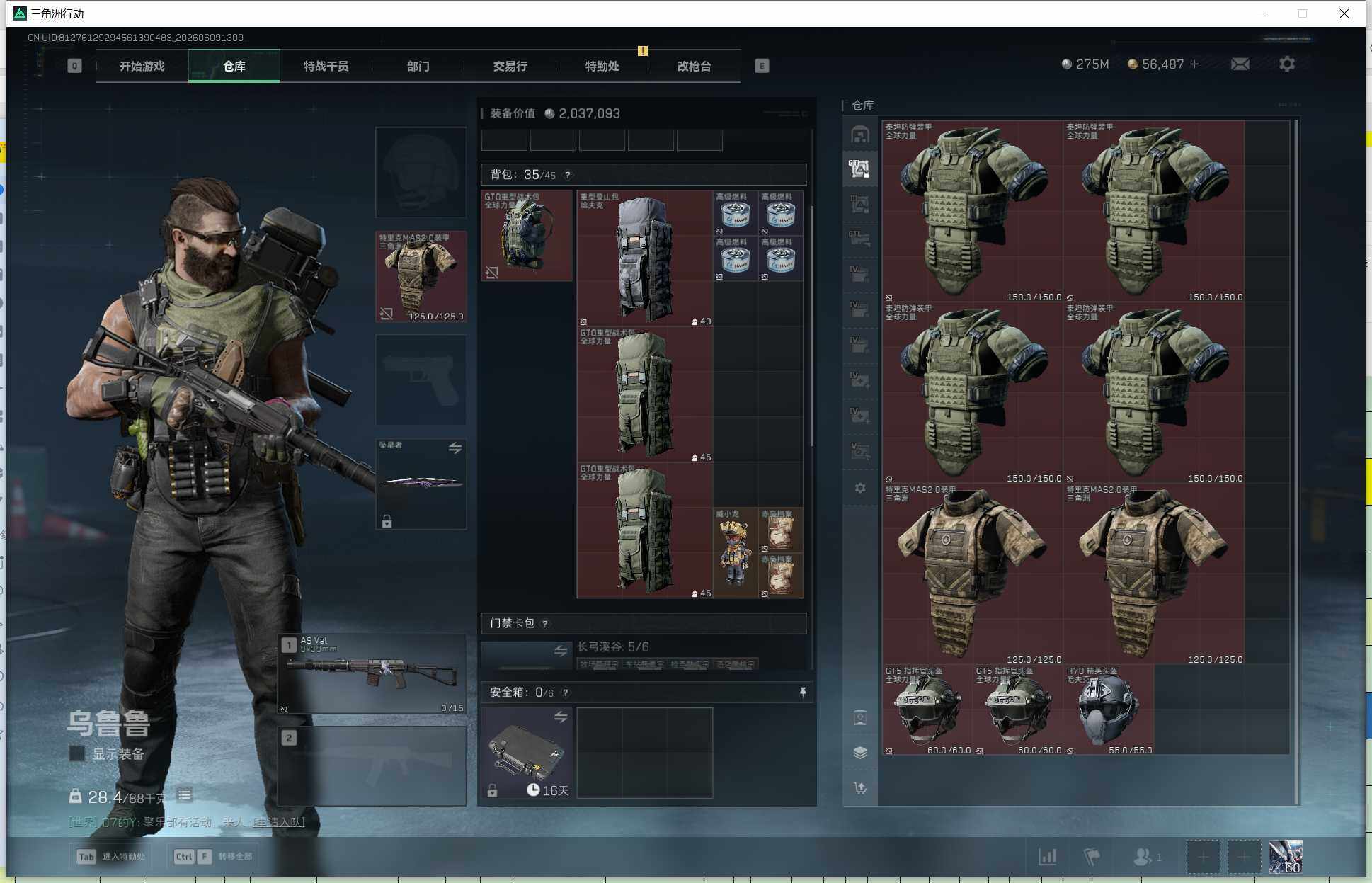Swap the 坠星者 melee weapon
The width and height of the screenshot is (1372, 883).
pos(455,448)
